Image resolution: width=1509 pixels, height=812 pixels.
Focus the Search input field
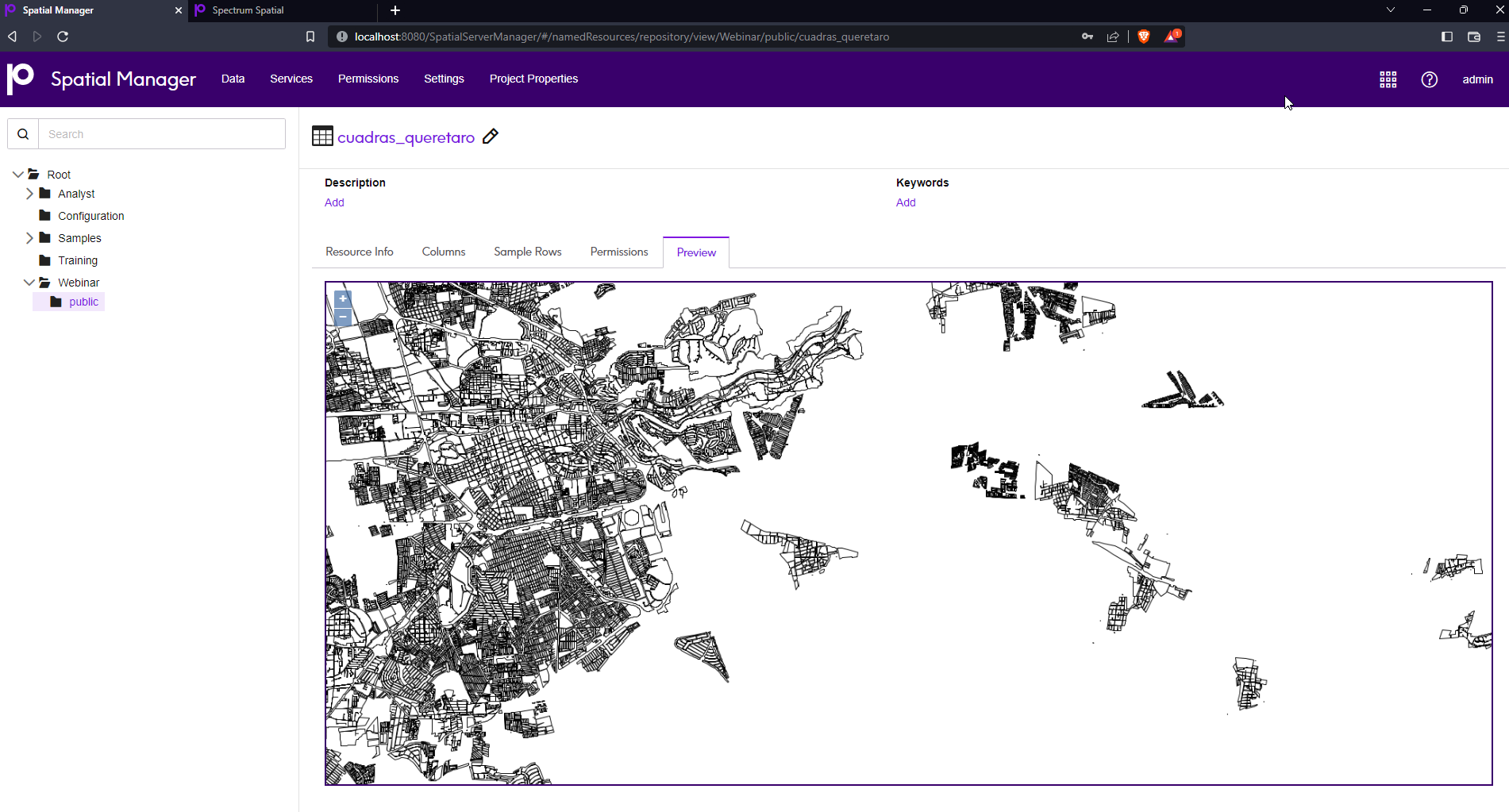[x=162, y=134]
